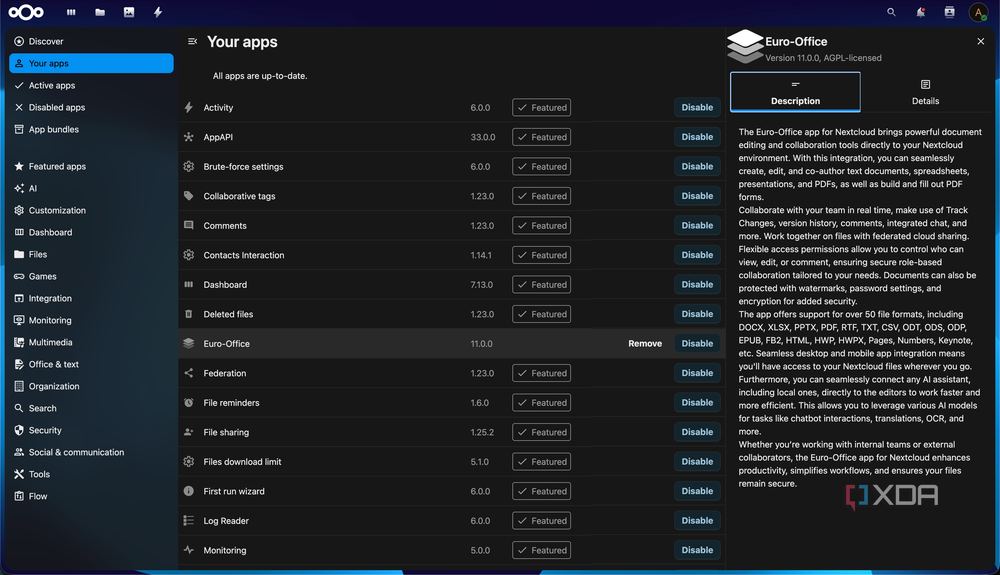1000x575 pixels.
Task: Select the Comments speech icon
Action: (x=189, y=225)
